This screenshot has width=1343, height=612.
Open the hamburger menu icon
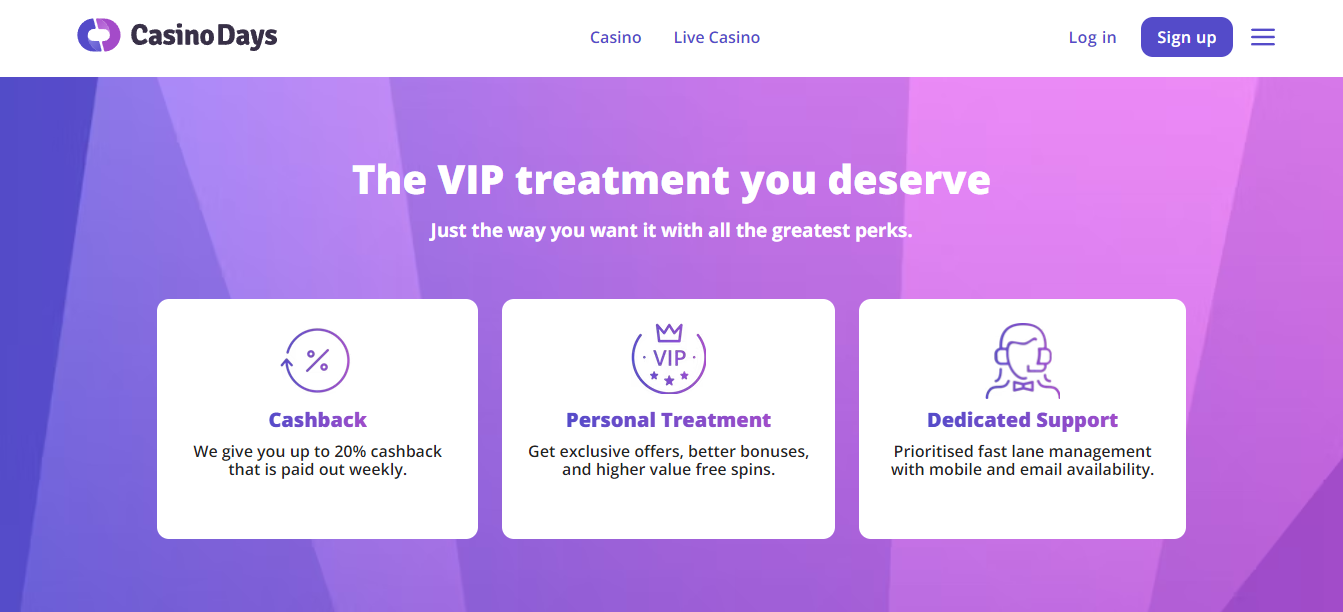pos(1263,37)
